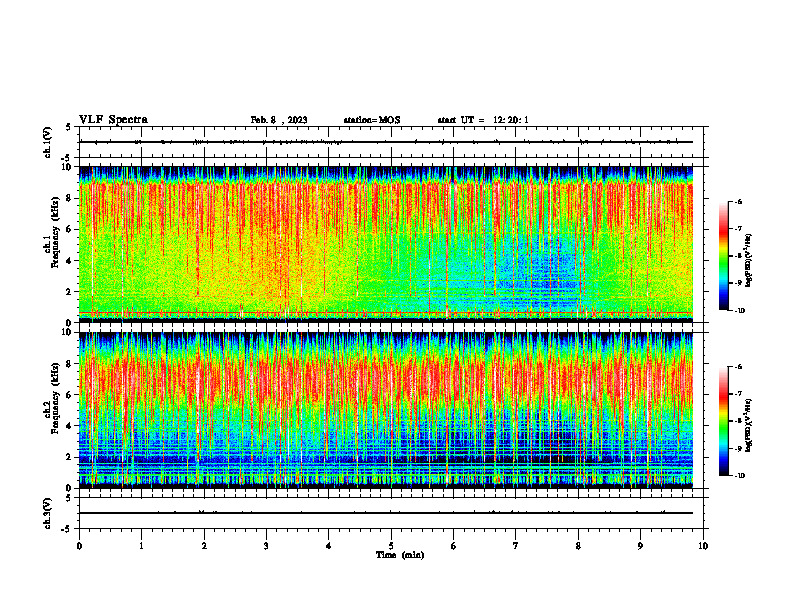Click time axis tick label '8'
This screenshot has width=792, height=612.
click(x=578, y=546)
